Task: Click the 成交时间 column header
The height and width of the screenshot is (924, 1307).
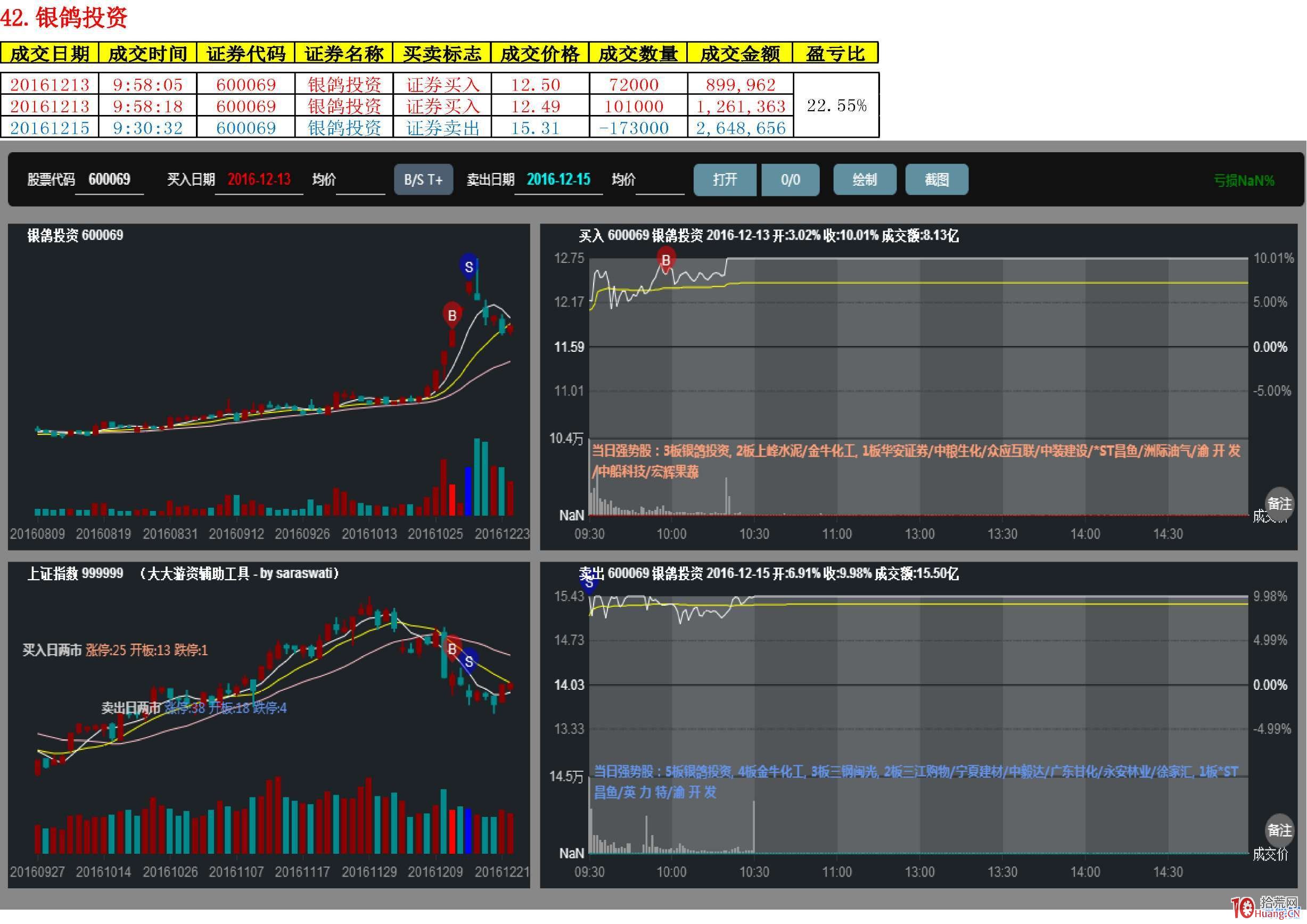Action: point(147,53)
